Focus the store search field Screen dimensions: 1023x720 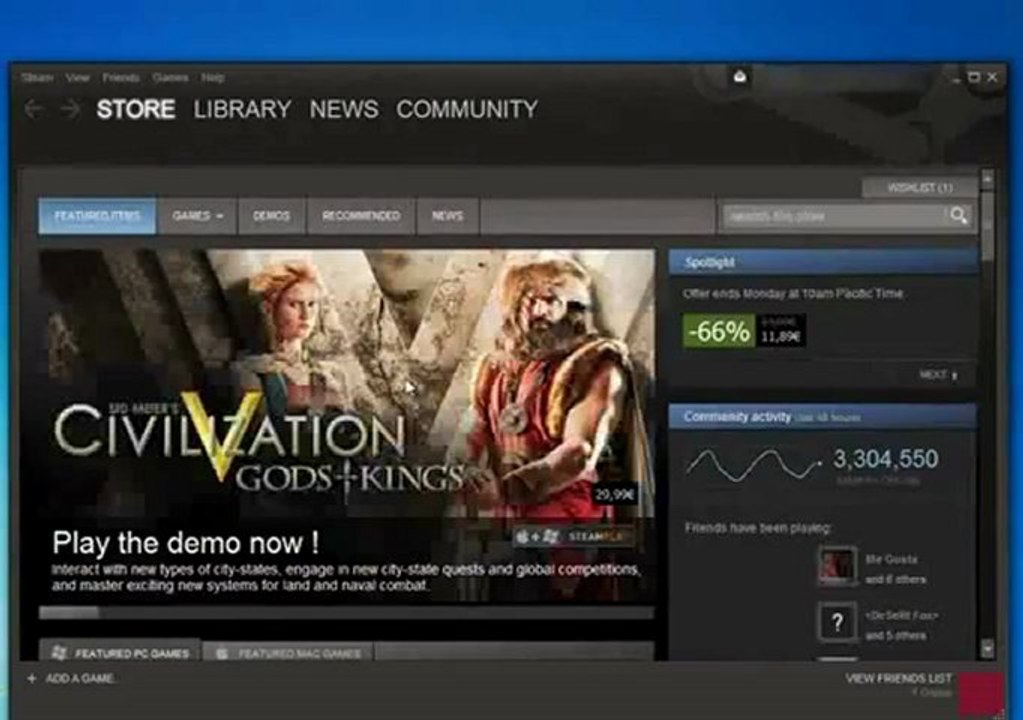tap(834, 216)
